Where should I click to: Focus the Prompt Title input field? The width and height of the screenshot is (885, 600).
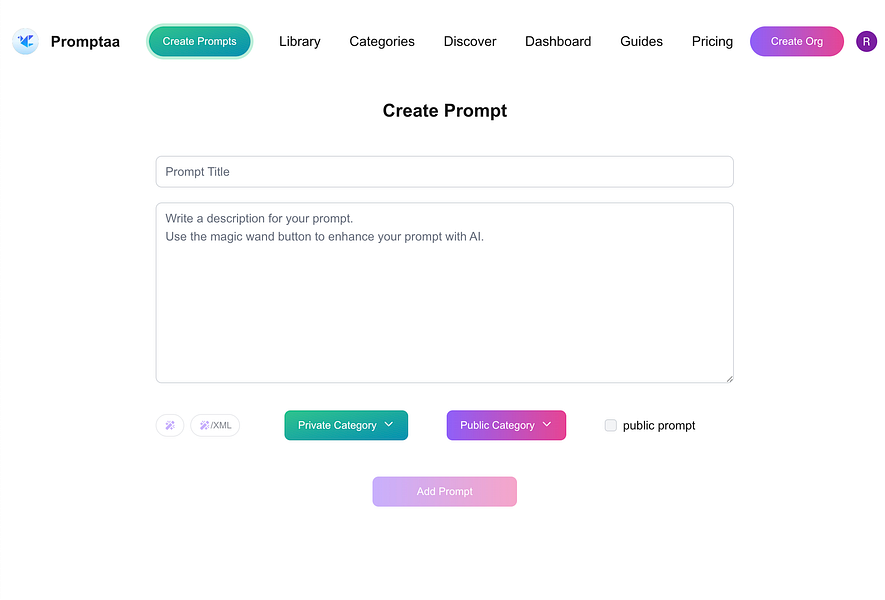click(445, 172)
